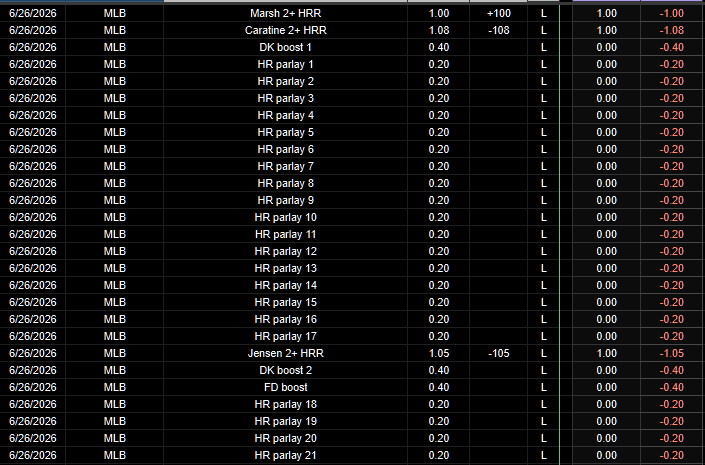Screen dimensions: 705x465
Task: Select empty odds cell in FD boost row
Action: pyautogui.click(x=499, y=388)
